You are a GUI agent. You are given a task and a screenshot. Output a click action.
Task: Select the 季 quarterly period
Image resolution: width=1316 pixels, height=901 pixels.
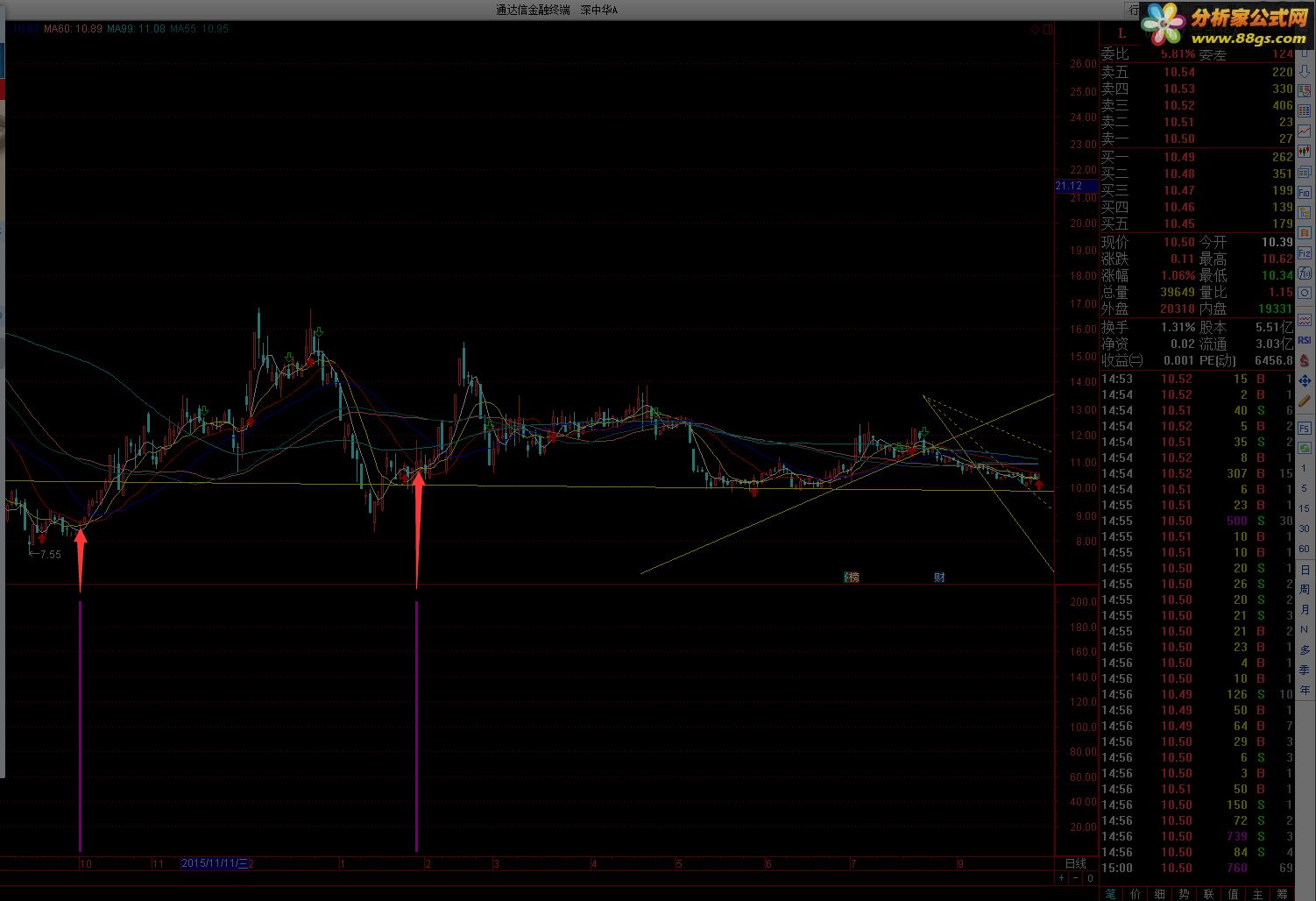1305,670
